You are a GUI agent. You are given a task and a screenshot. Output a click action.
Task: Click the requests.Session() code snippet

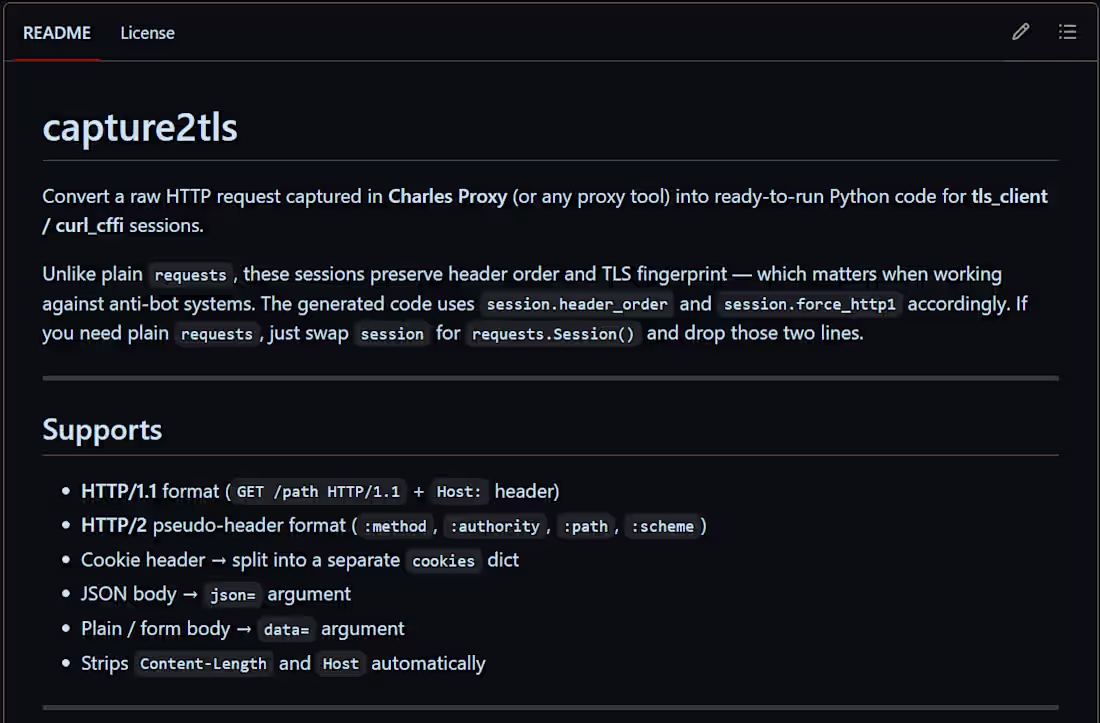tap(553, 334)
